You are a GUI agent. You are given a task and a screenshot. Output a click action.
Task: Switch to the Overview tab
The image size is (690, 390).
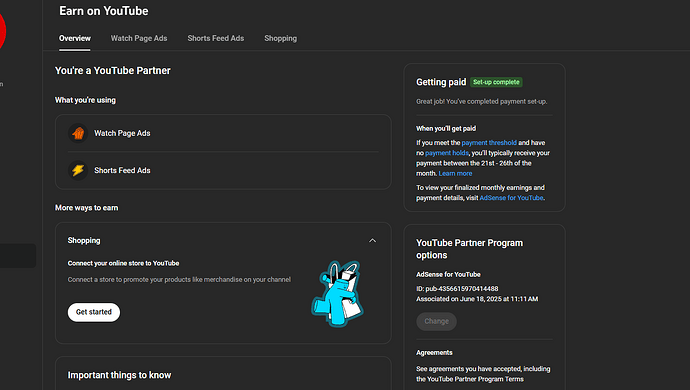(75, 38)
